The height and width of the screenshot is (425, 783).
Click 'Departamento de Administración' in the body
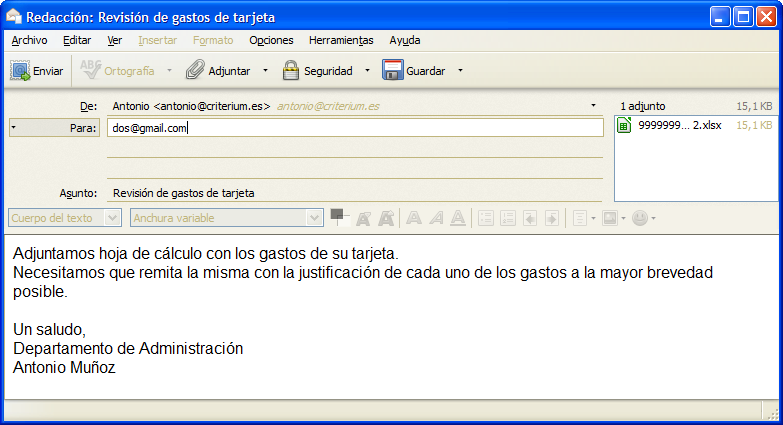point(128,349)
